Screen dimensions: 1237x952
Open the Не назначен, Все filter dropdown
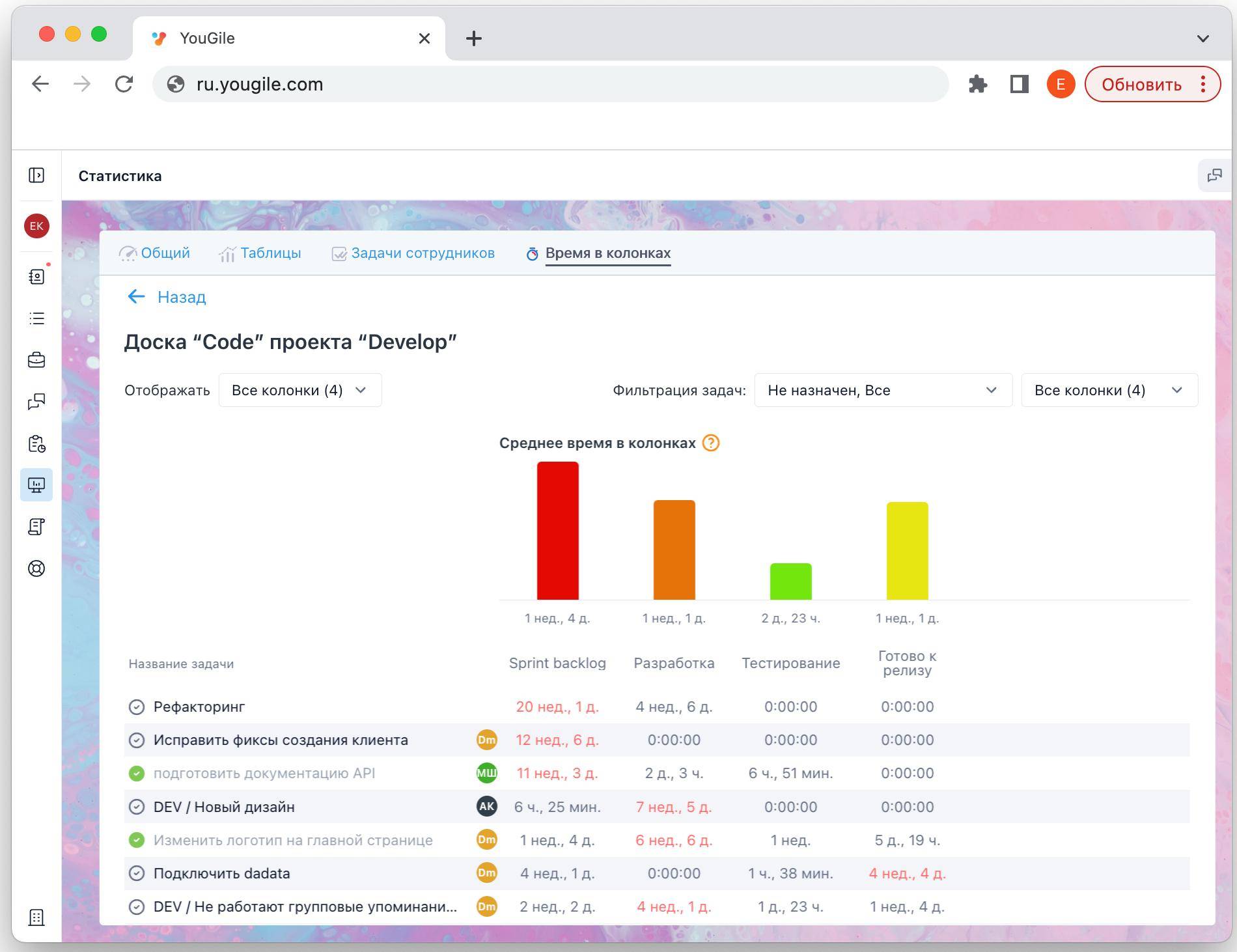(x=882, y=390)
